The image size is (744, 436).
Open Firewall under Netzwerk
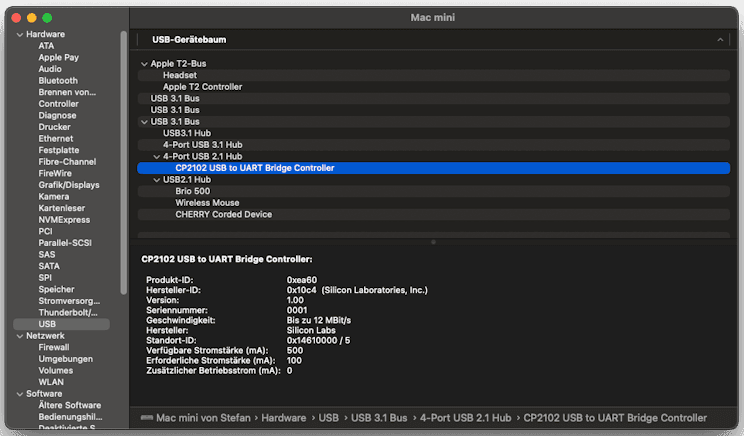tap(54, 347)
